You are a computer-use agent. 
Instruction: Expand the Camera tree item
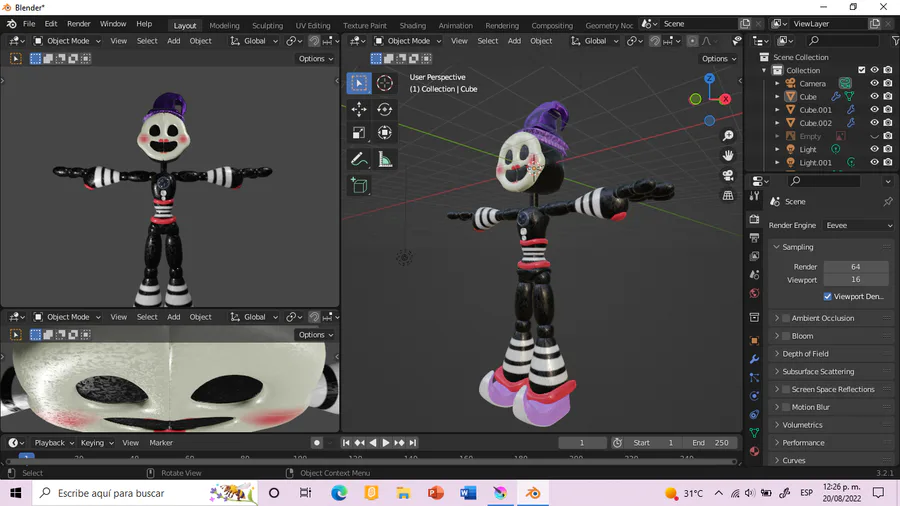777,84
